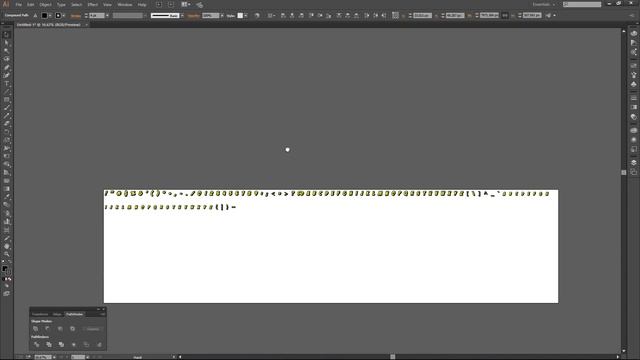Image resolution: width=640 pixels, height=360 pixels.
Task: Click the Crop pathfinder icon
Action: click(x=74, y=344)
